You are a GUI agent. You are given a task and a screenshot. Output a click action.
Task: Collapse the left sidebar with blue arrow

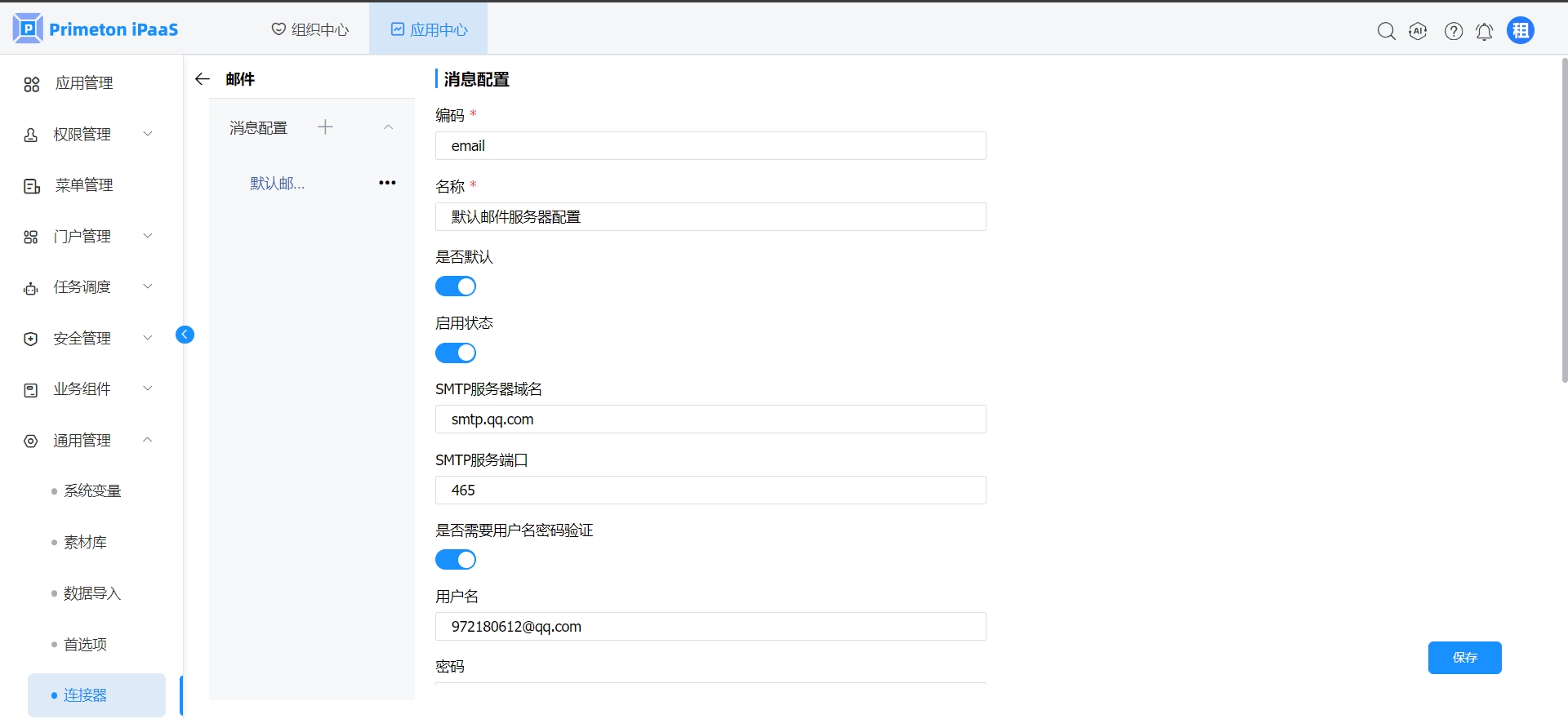[x=185, y=335]
